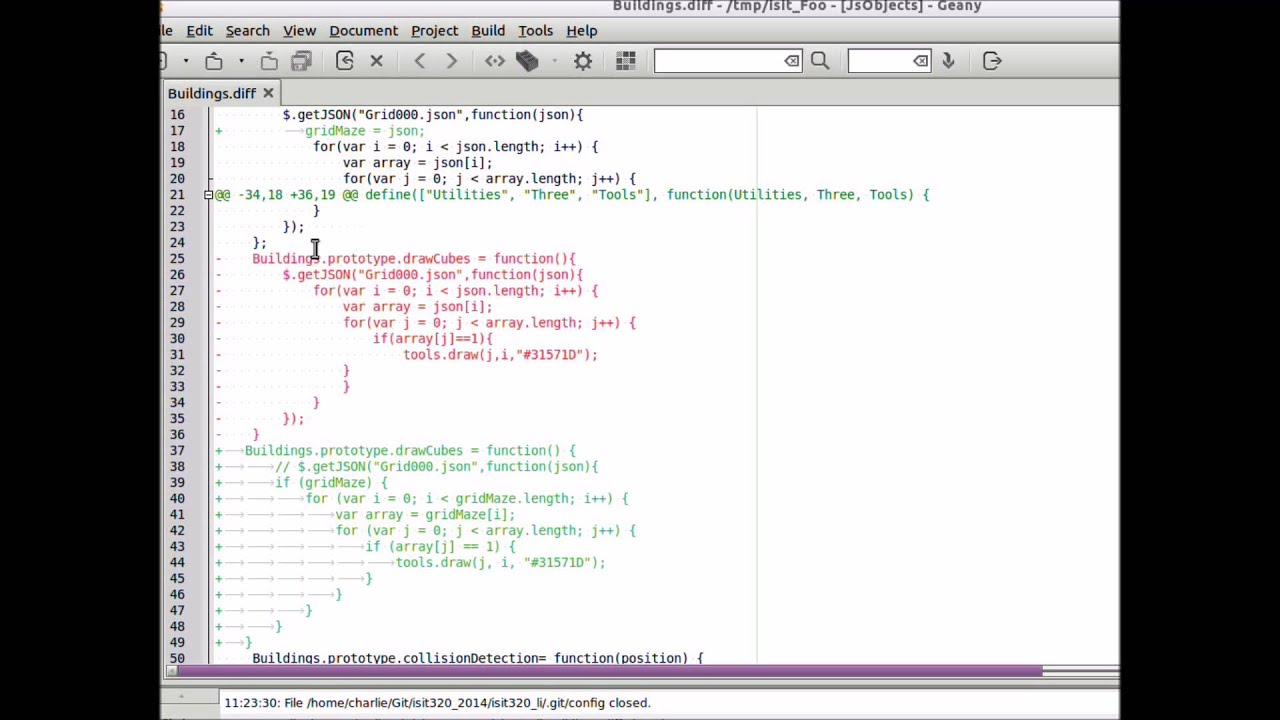Clear the search field text
Screen dimensions: 1280x720
point(792,62)
